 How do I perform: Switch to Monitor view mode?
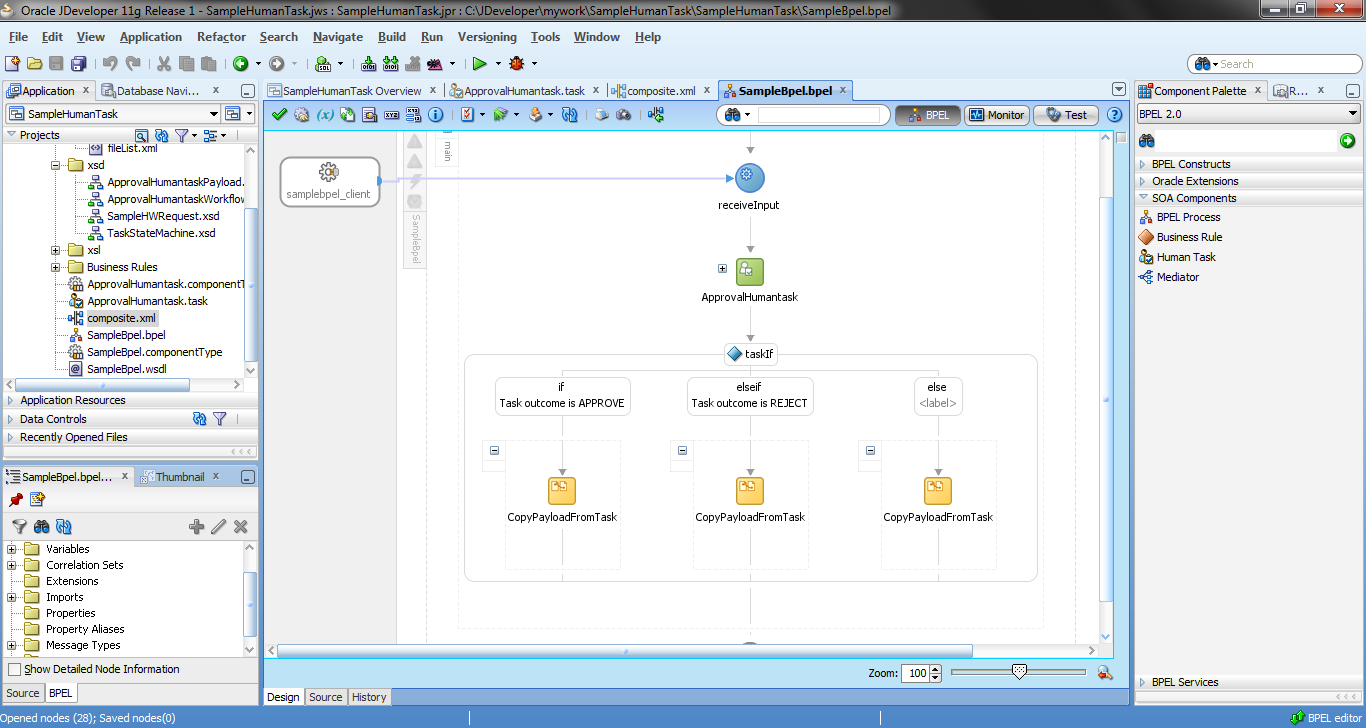(x=996, y=114)
